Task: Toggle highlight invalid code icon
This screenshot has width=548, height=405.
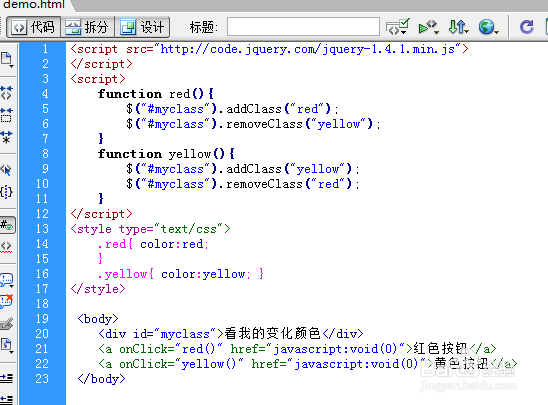Action: click(7, 247)
